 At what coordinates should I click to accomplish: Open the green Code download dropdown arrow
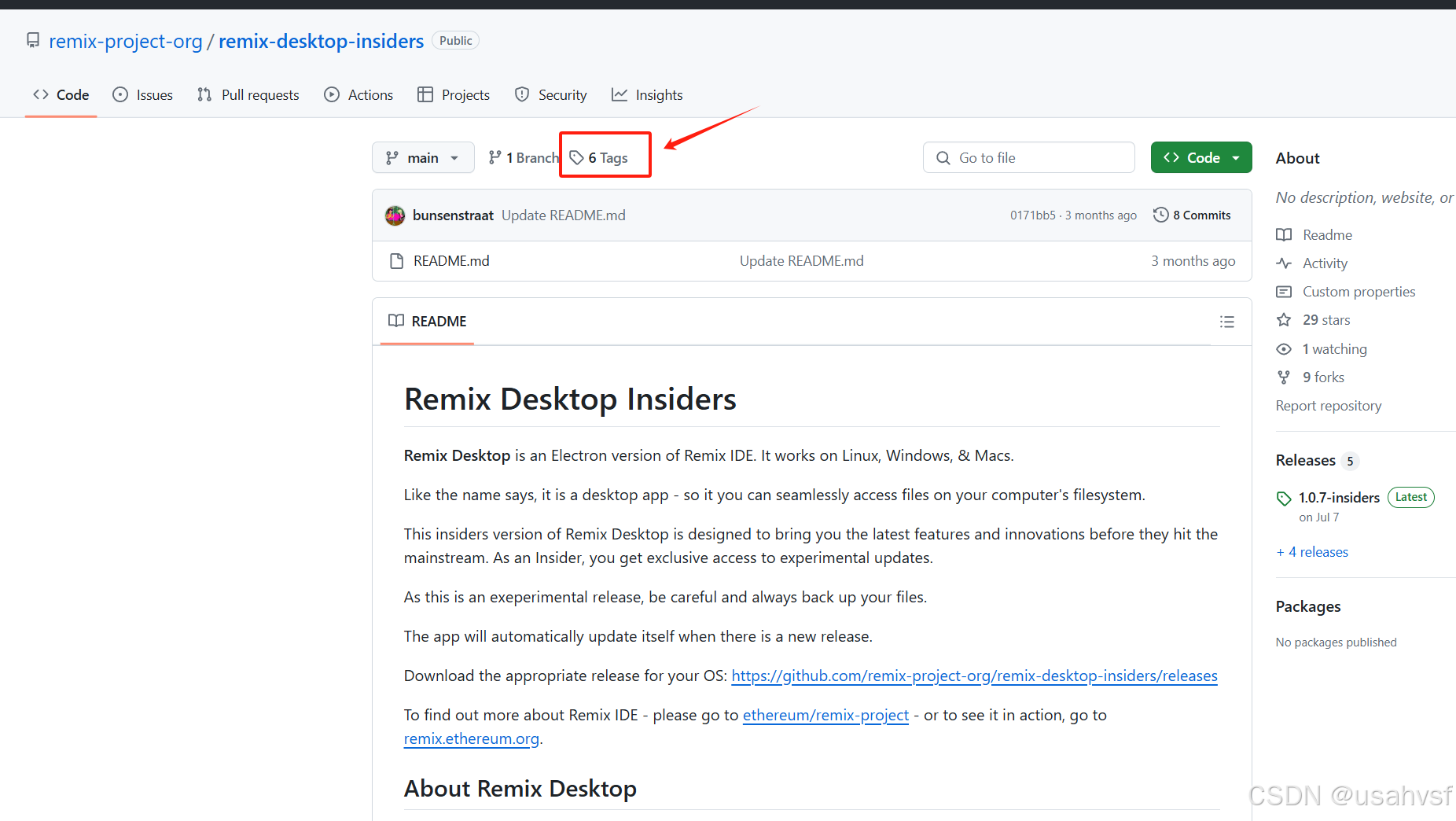pos(1236,157)
